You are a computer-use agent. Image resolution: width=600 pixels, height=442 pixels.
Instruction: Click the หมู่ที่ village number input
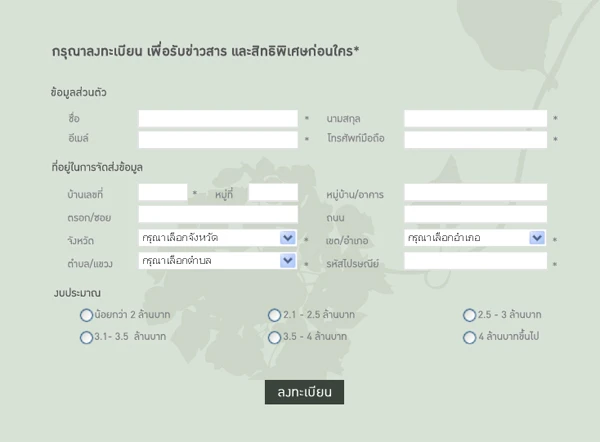click(273, 192)
